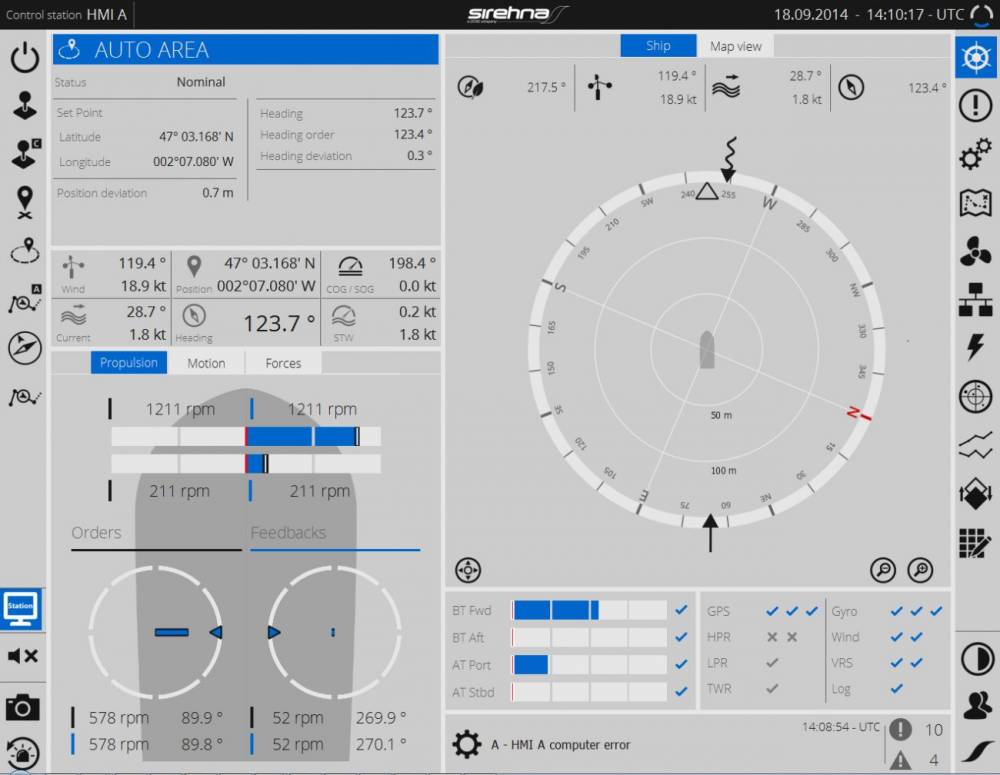Choose the position marker mode icon
The image size is (1000, 775).
pyautogui.click(x=25, y=203)
